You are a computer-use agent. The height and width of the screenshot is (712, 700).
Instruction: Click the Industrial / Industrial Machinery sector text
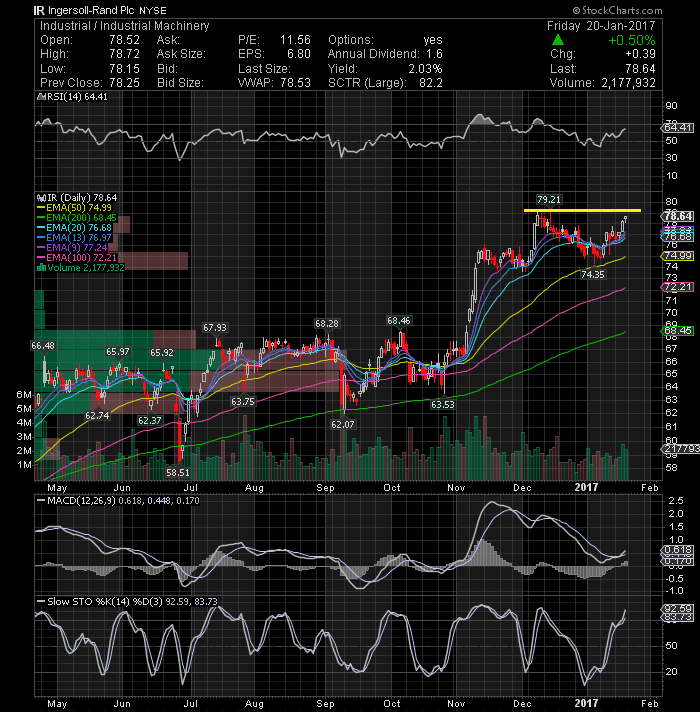[x=125, y=26]
